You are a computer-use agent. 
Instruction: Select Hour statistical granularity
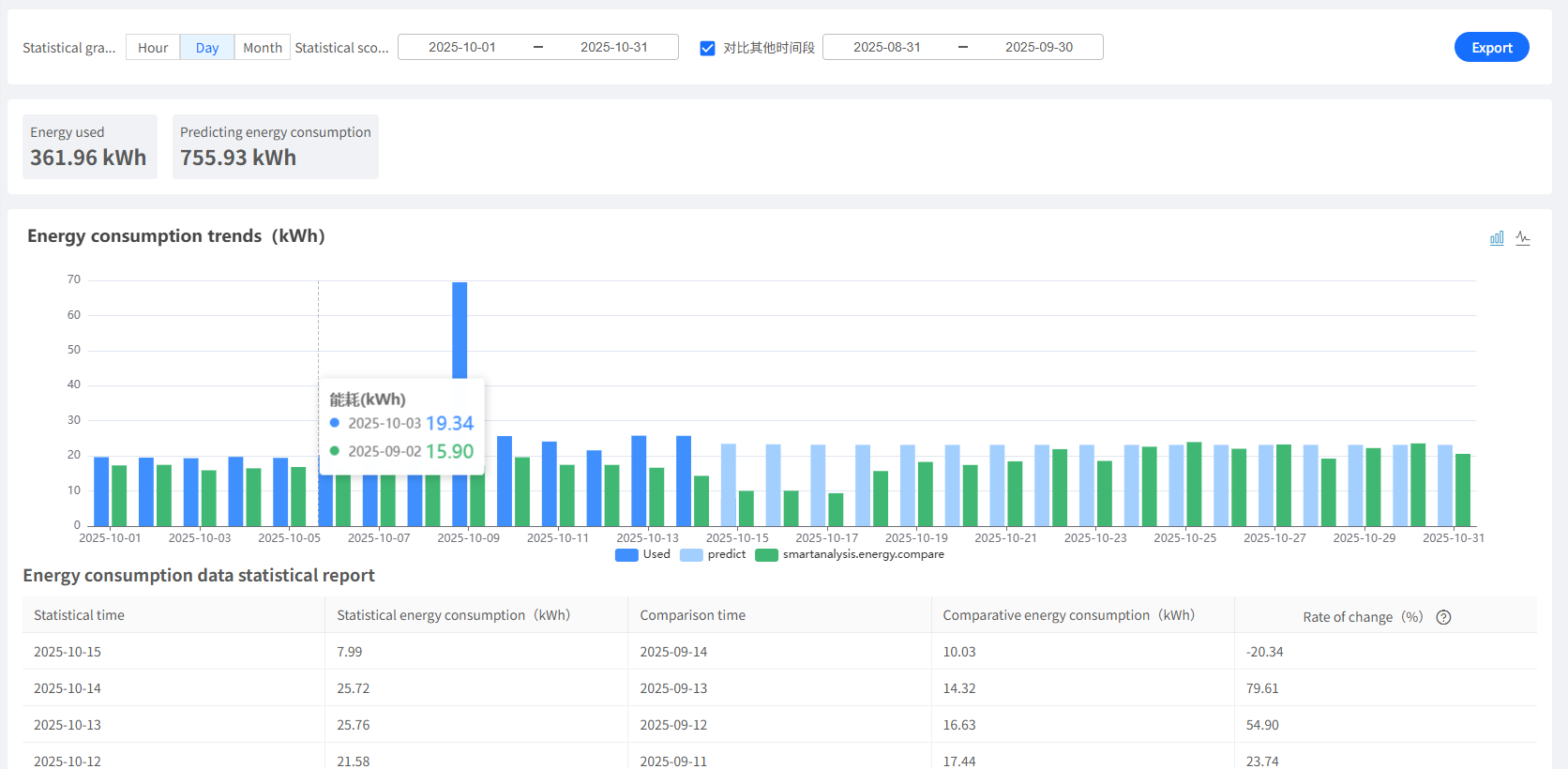pyautogui.click(x=153, y=48)
